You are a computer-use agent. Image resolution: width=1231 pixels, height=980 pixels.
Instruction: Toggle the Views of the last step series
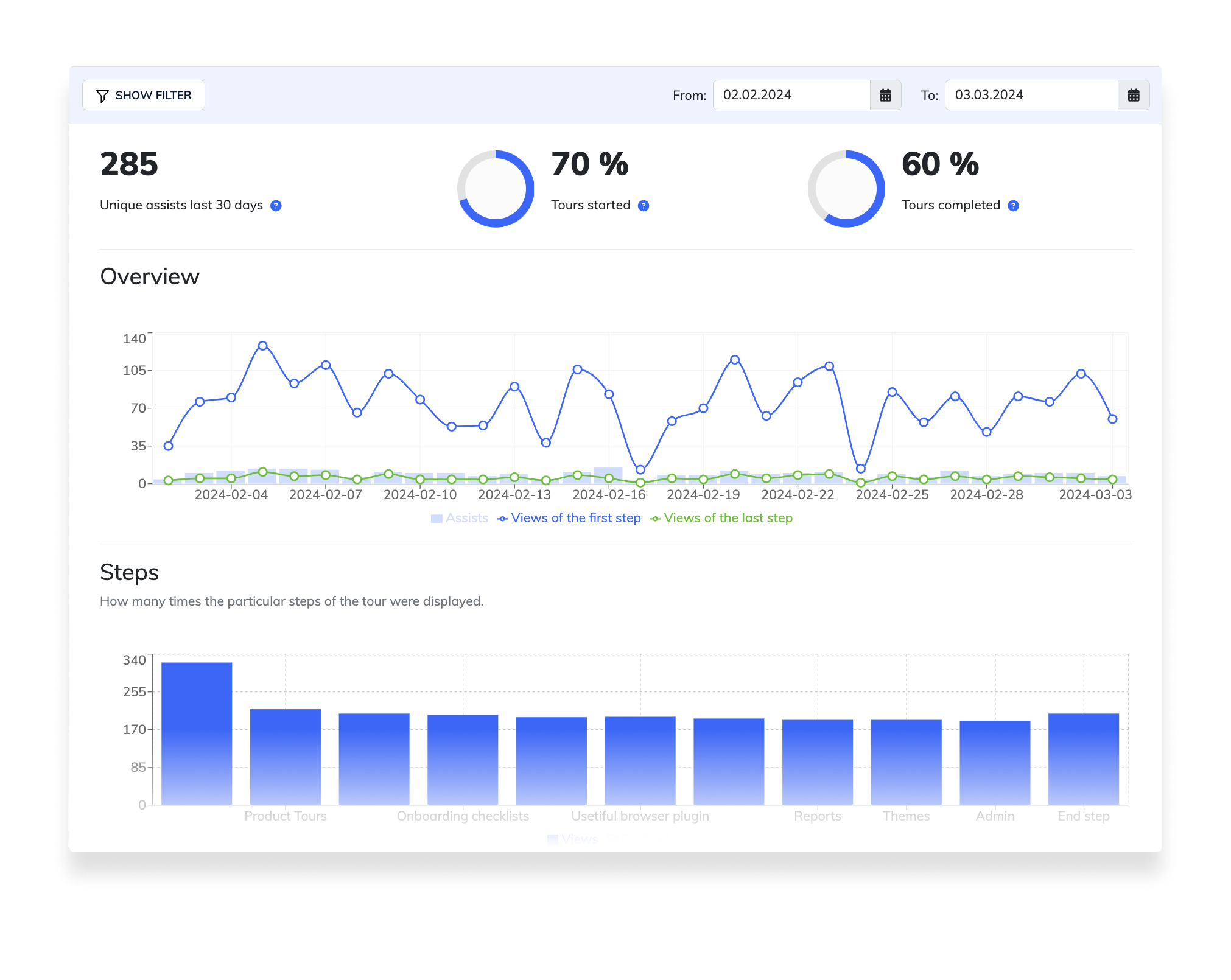tap(728, 518)
